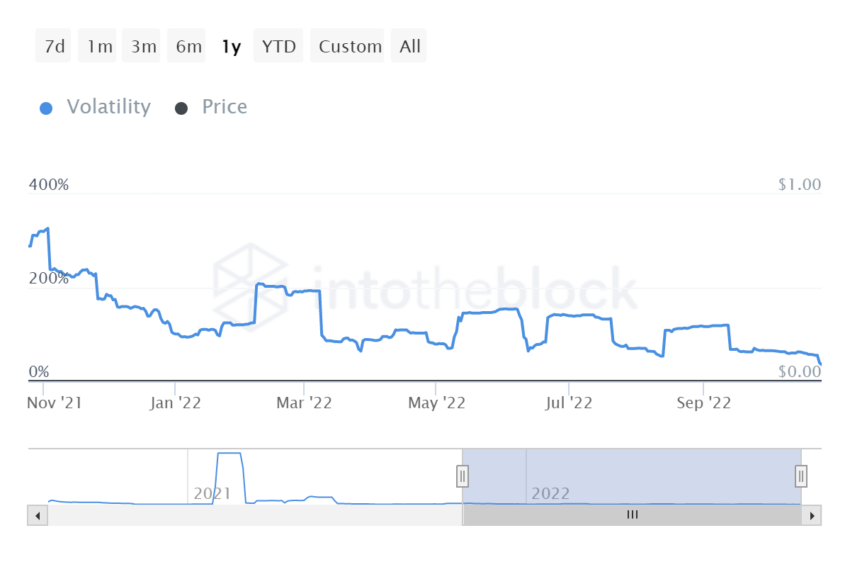This screenshot has height=567, width=850.
Task: Click the blue Volatility legend dot
Action: tap(46, 108)
